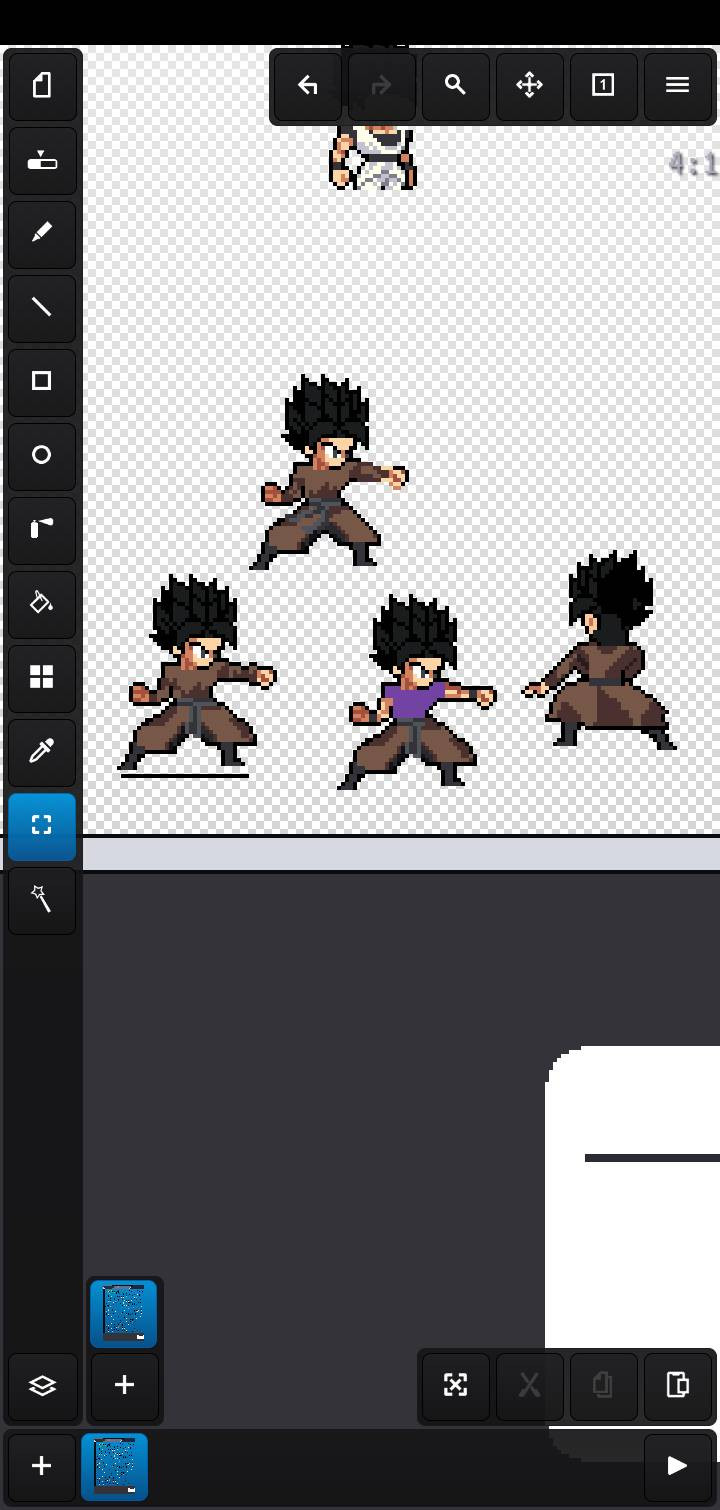Add a new frame in timeline
The height and width of the screenshot is (1510, 720).
pyautogui.click(x=42, y=1467)
